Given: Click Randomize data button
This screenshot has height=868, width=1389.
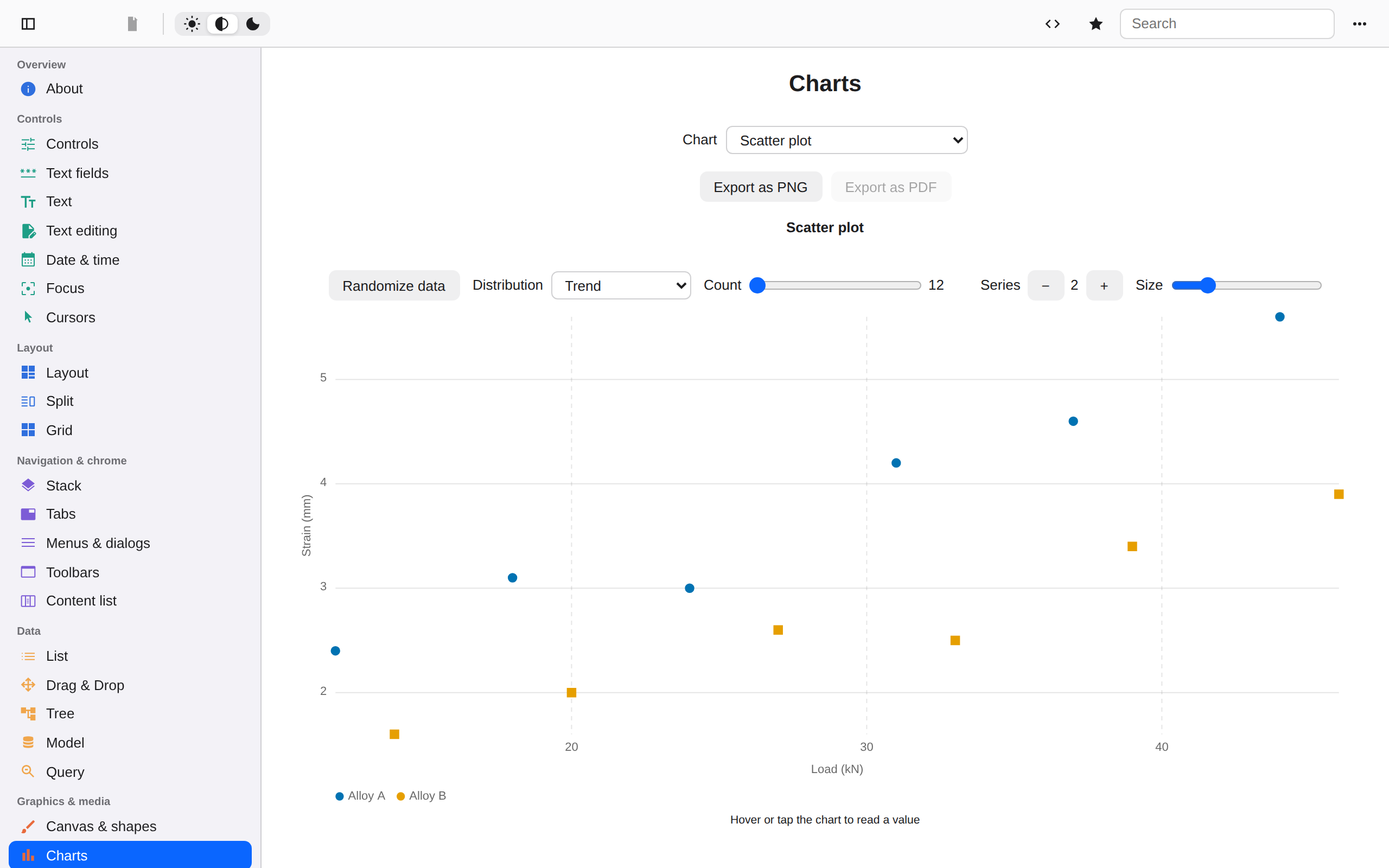Looking at the screenshot, I should [394, 285].
